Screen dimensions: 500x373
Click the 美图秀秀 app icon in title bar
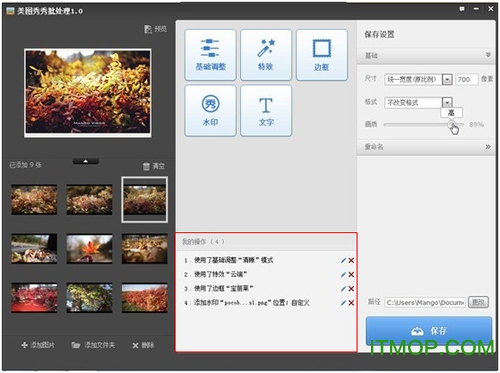tap(10, 11)
